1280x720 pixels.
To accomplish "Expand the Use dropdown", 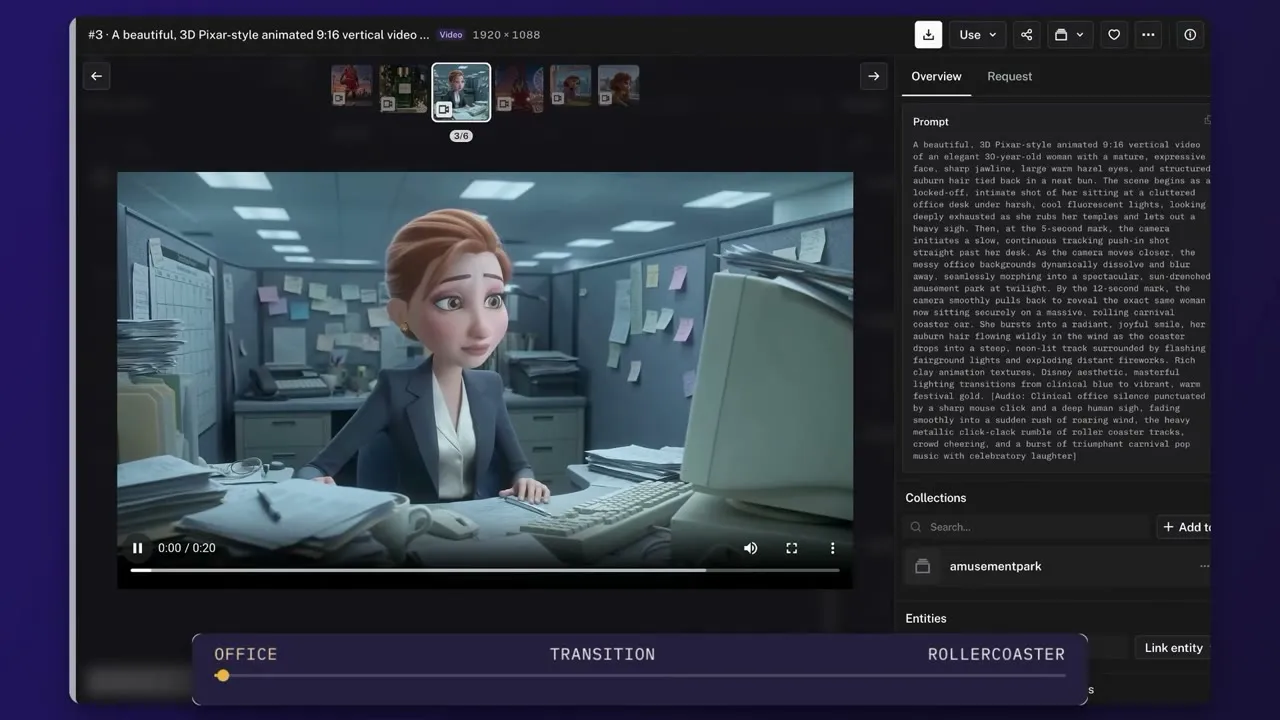I will [977, 34].
